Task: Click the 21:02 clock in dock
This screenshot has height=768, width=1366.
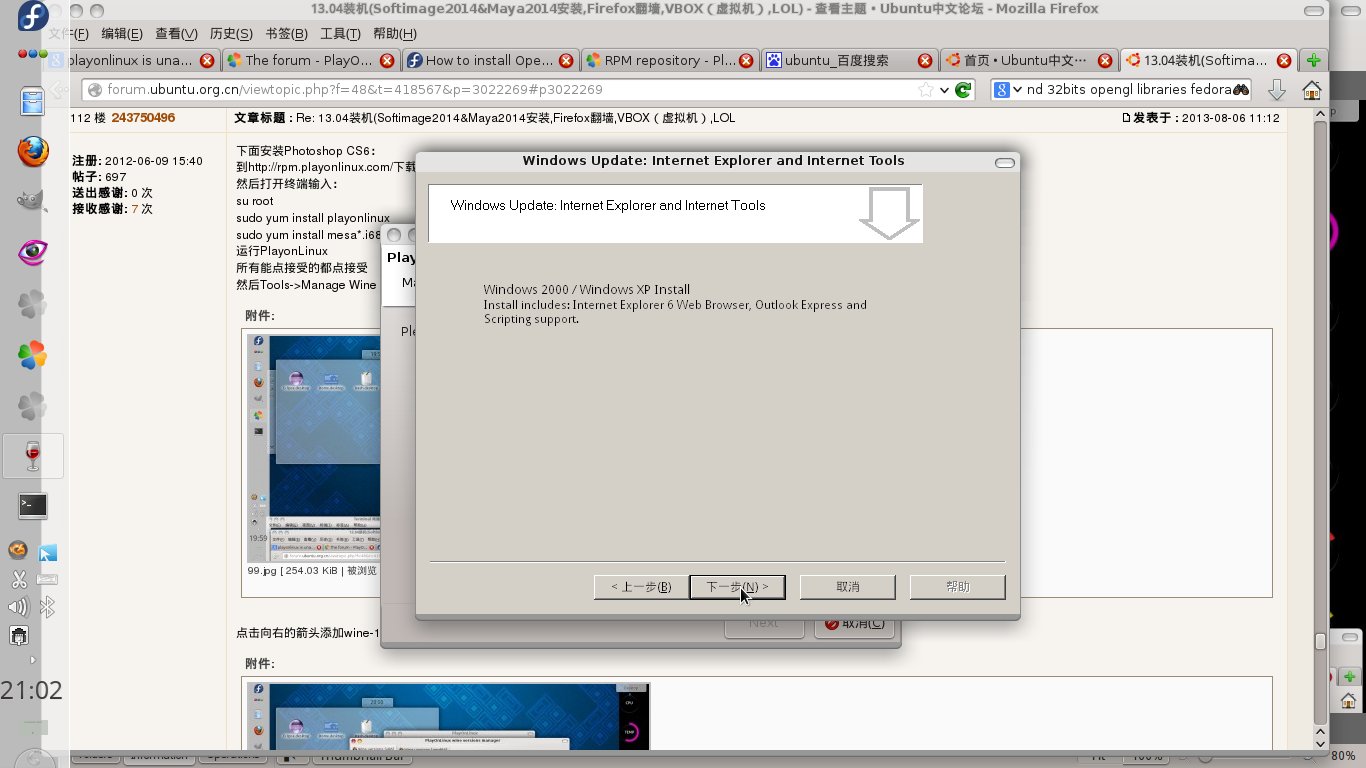Action: pyautogui.click(x=31, y=690)
